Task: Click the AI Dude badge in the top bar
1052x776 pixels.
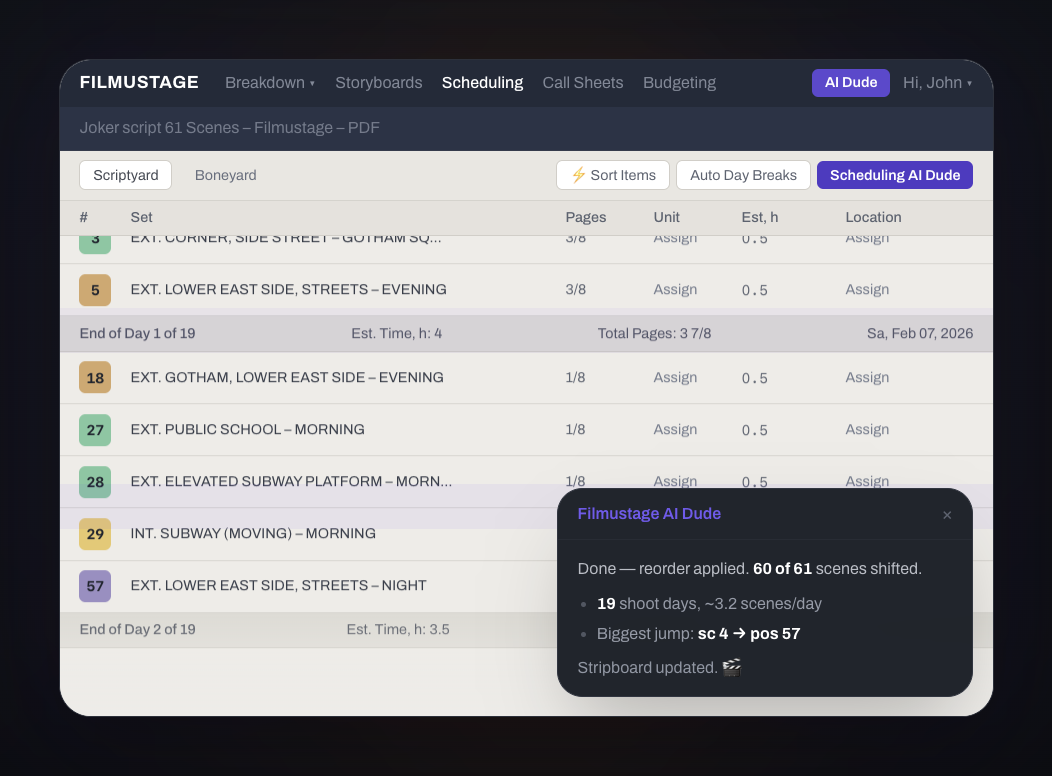Action: point(850,82)
